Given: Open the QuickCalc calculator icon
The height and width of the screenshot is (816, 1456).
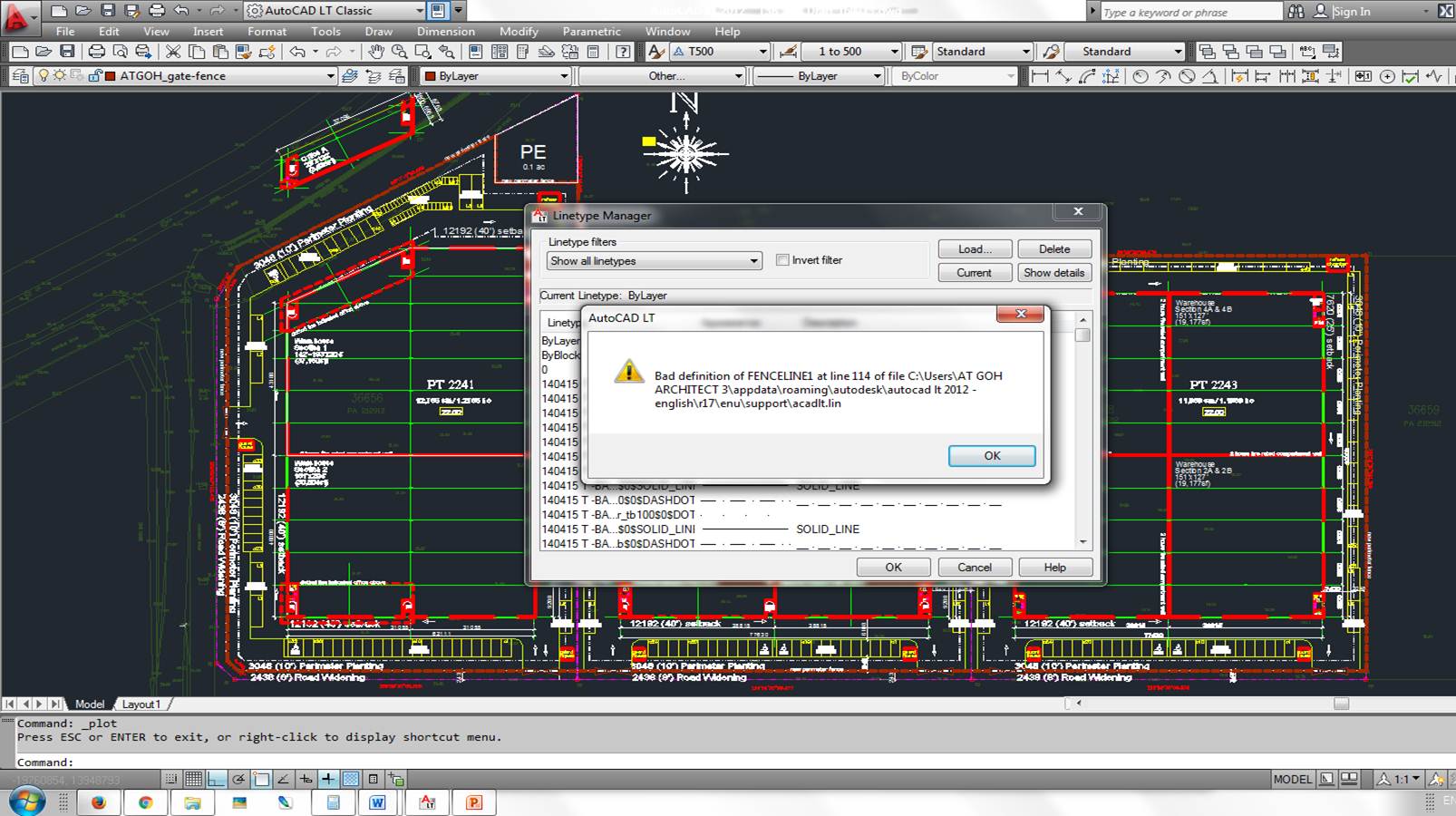Looking at the screenshot, I should (594, 52).
